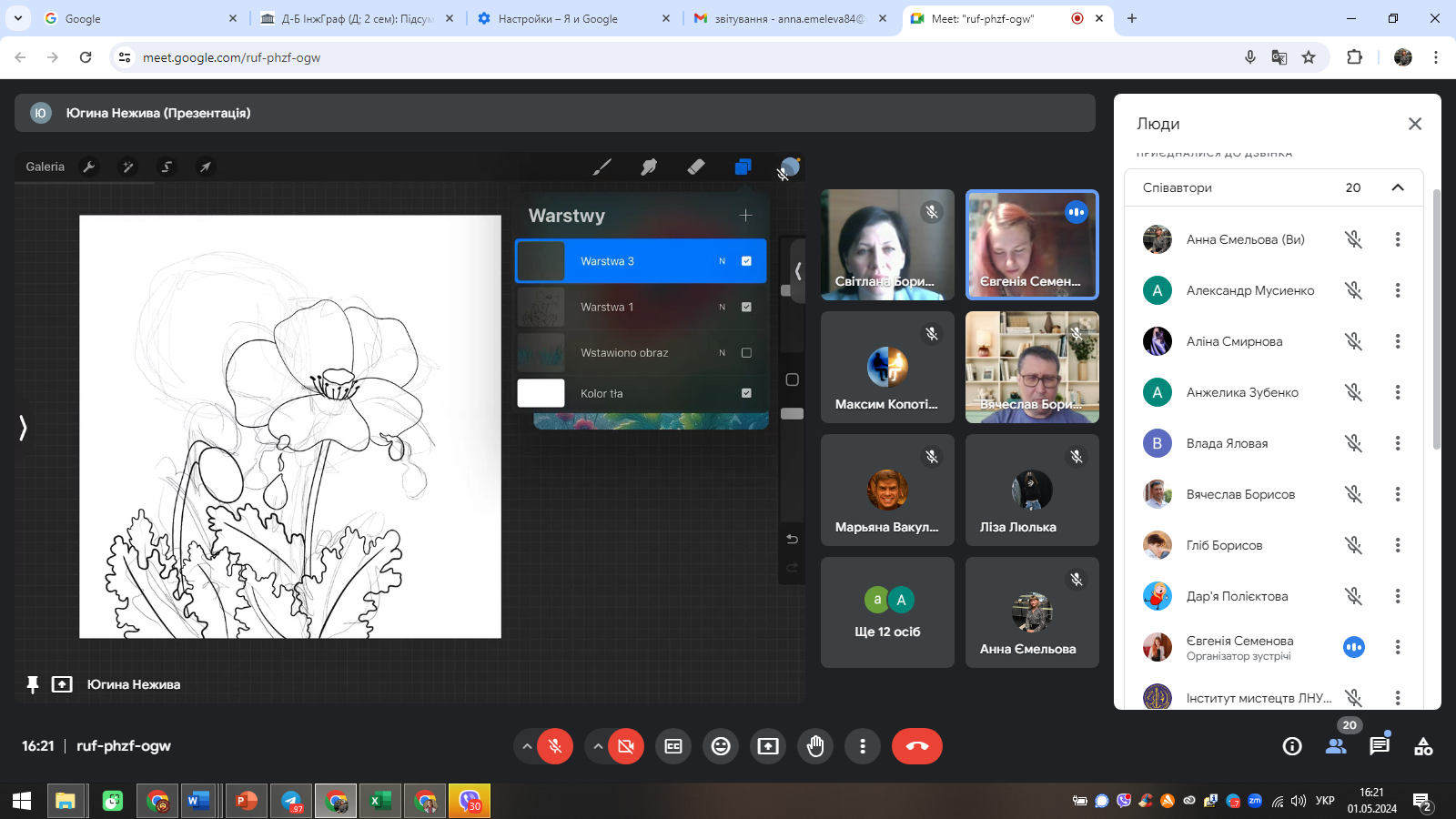Open options menu for Анжелика Зубенко
This screenshot has height=819, width=1456.
pyautogui.click(x=1398, y=392)
